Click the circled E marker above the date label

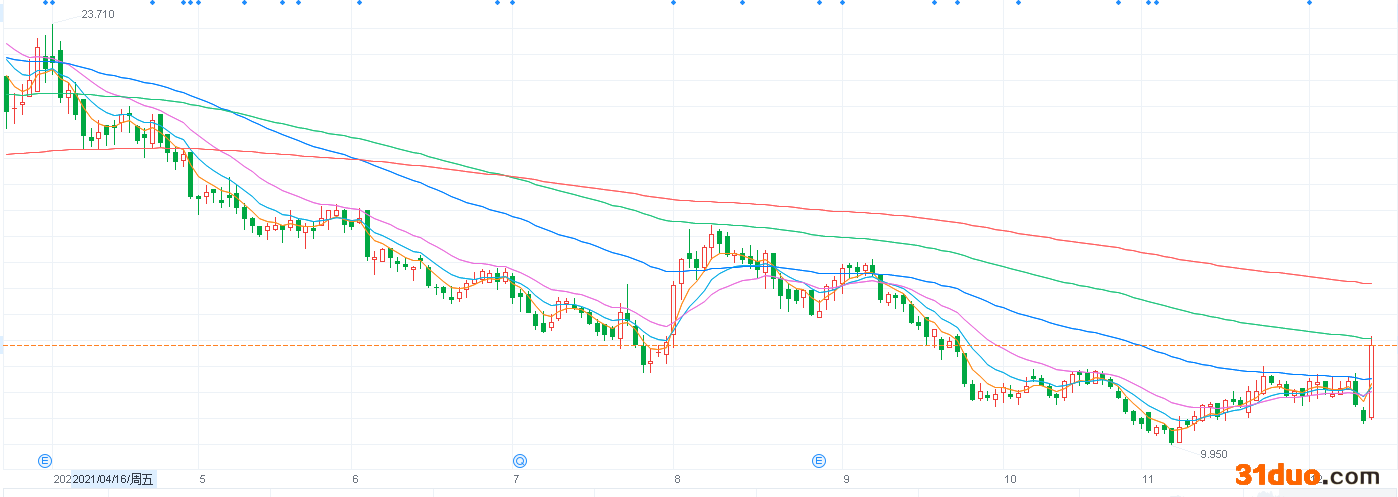[x=45, y=461]
